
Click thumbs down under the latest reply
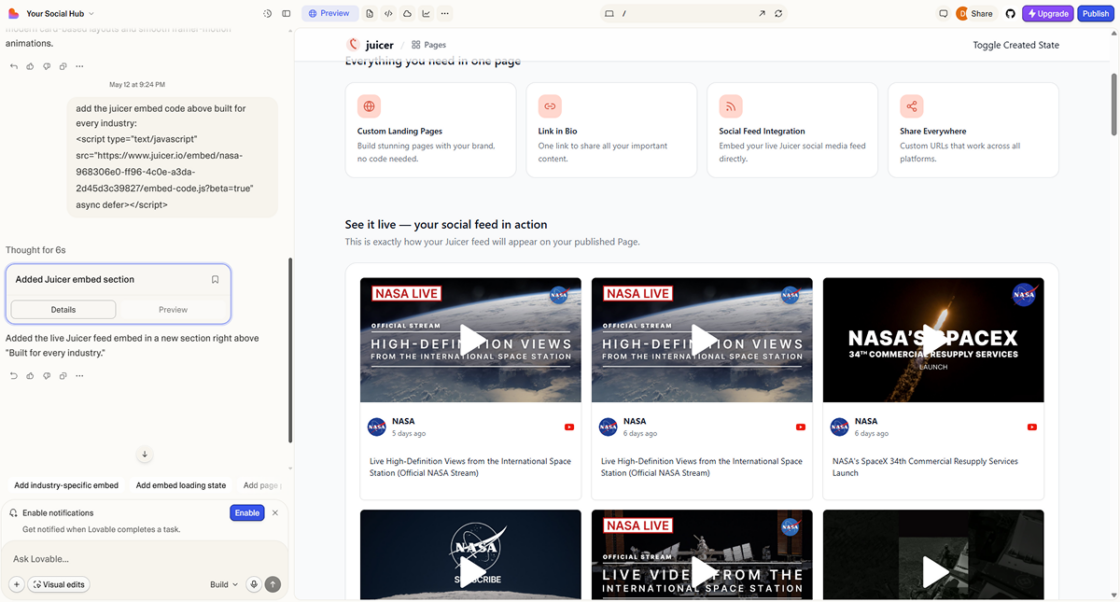click(46, 376)
